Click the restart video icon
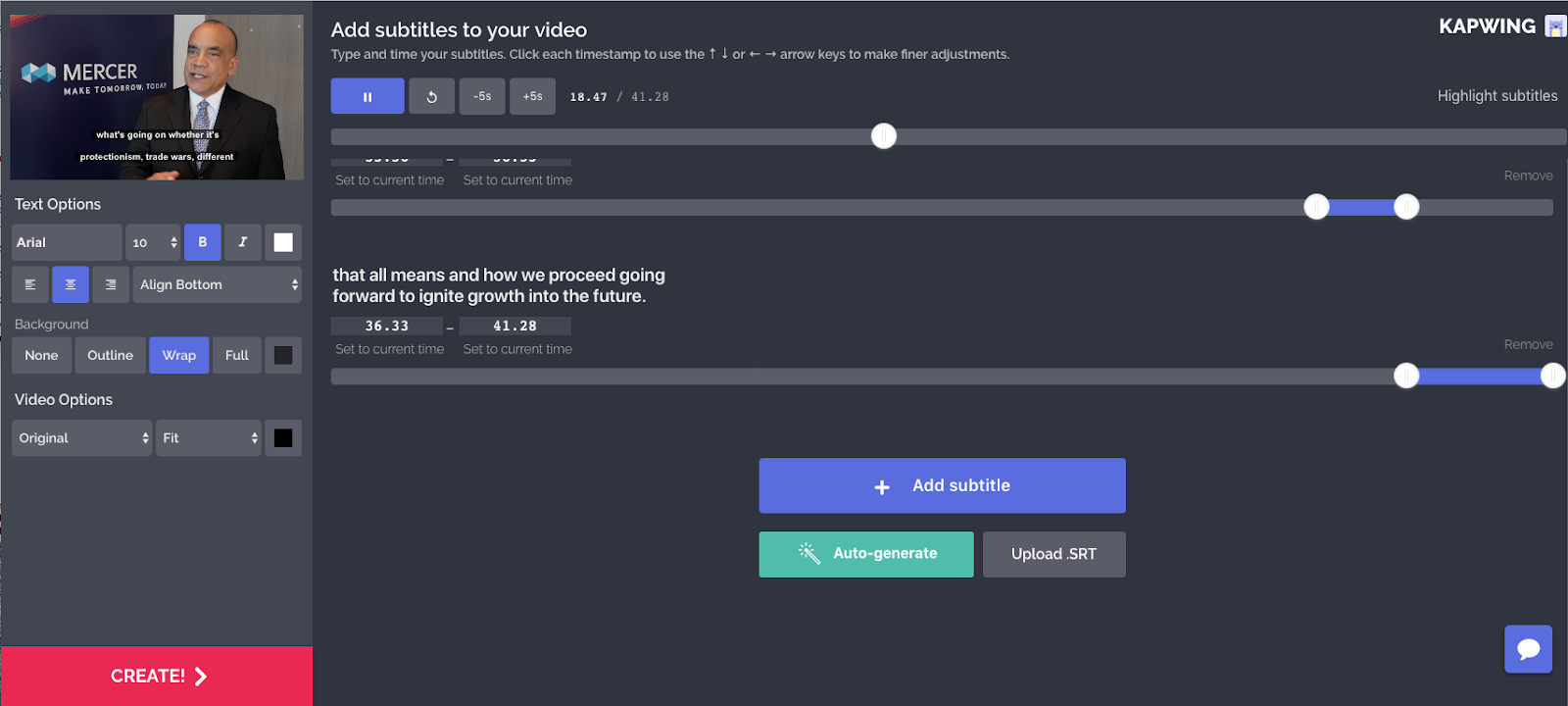Screen dimensions: 1568x706 tap(431, 96)
